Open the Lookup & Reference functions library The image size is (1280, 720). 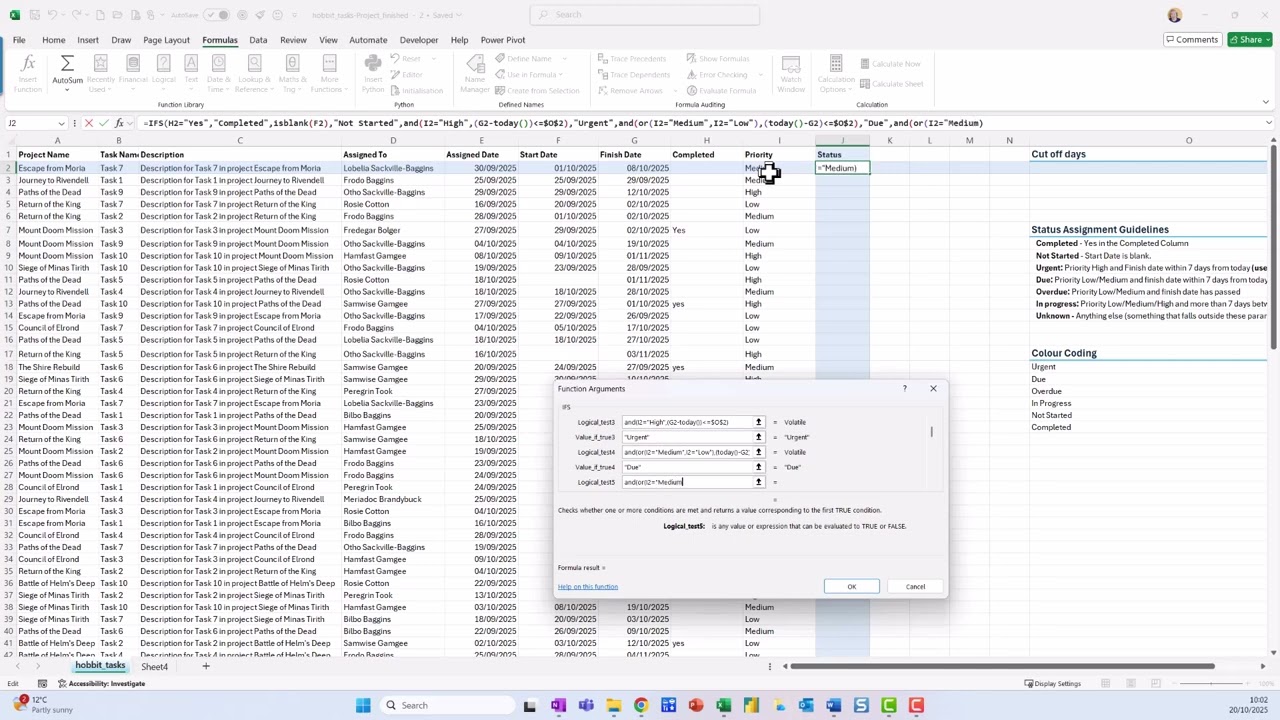click(253, 73)
